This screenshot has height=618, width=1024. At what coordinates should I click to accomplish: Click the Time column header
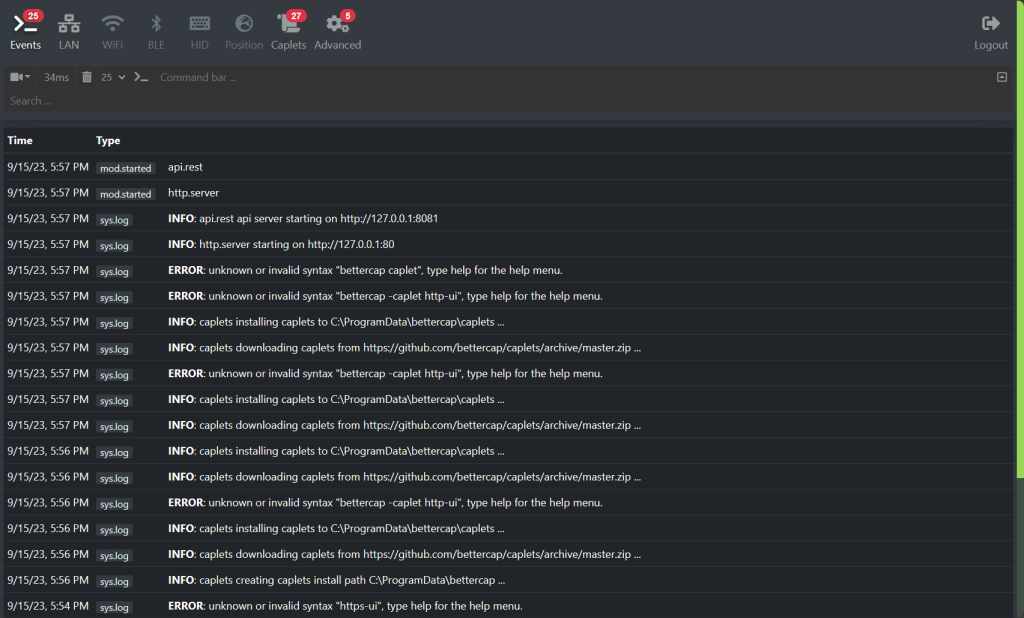[x=20, y=140]
